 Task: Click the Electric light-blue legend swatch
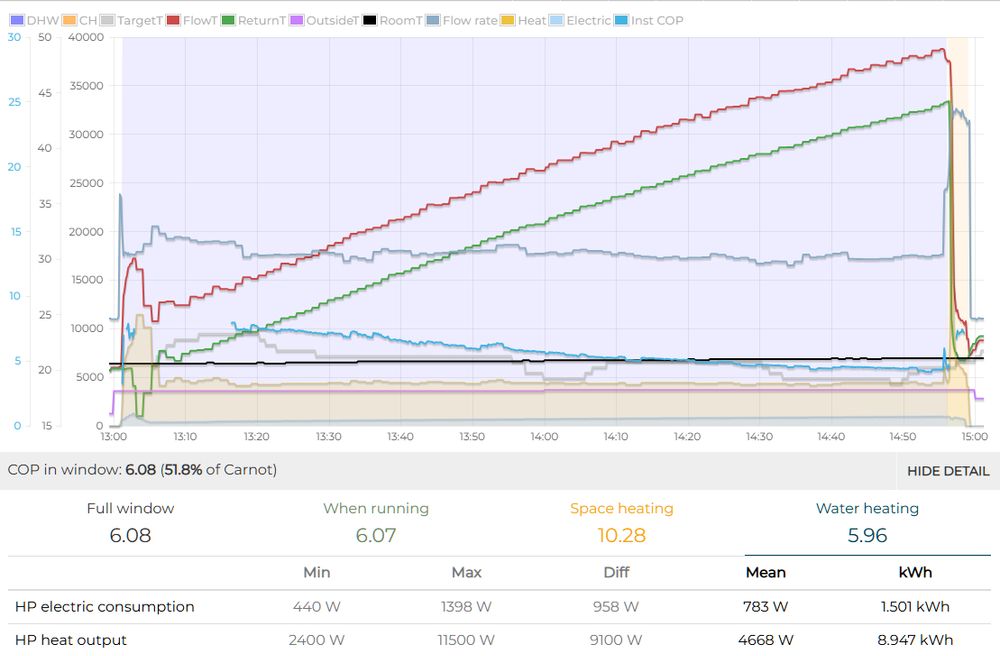point(557,20)
